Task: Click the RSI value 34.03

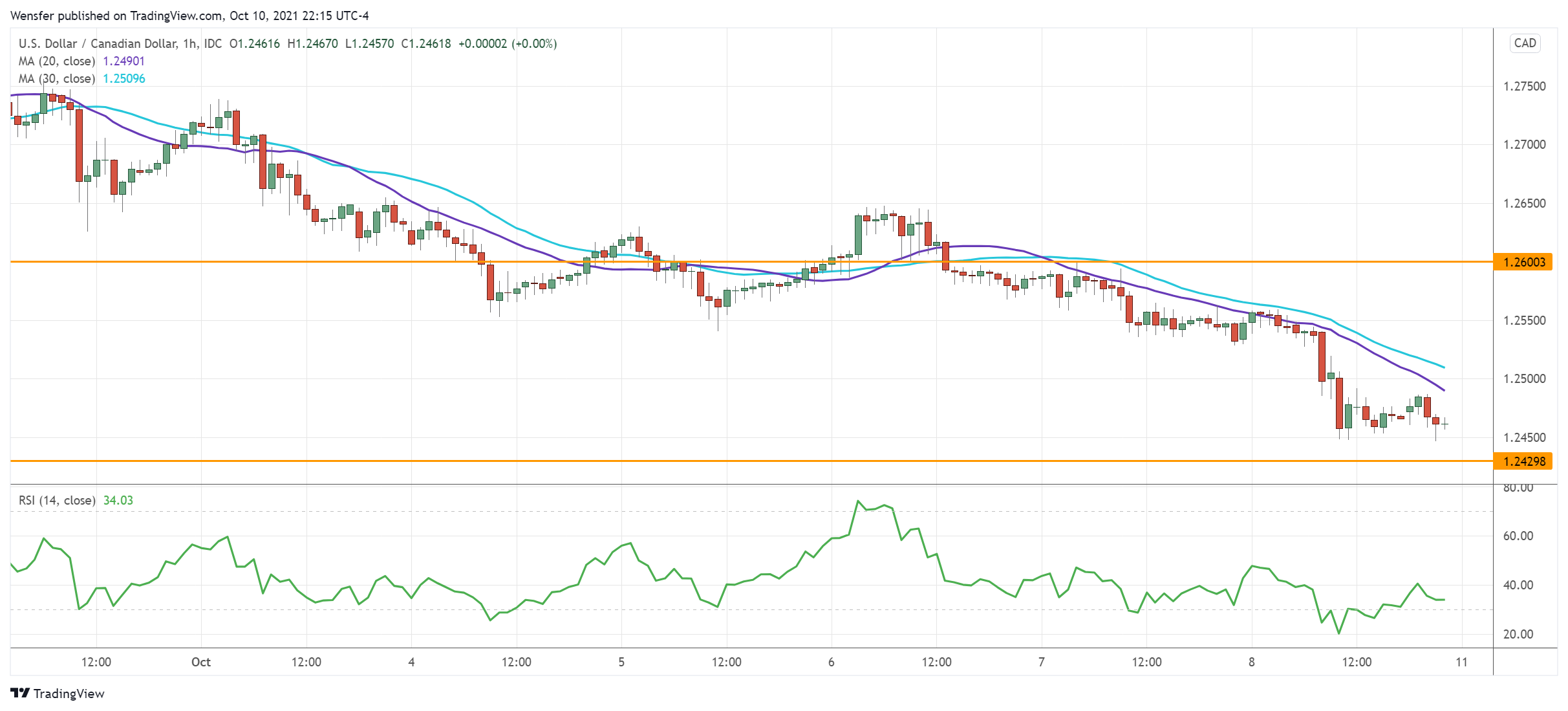Action: tap(118, 500)
